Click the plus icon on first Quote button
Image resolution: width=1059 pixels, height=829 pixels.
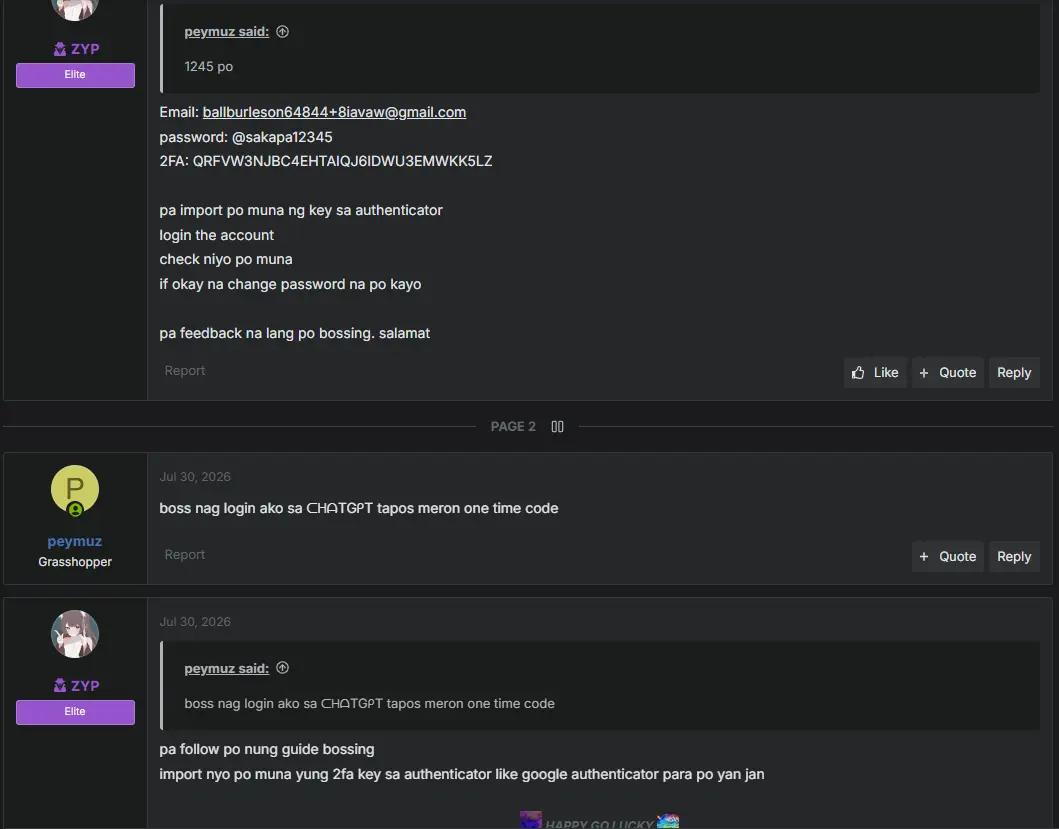[924, 372]
